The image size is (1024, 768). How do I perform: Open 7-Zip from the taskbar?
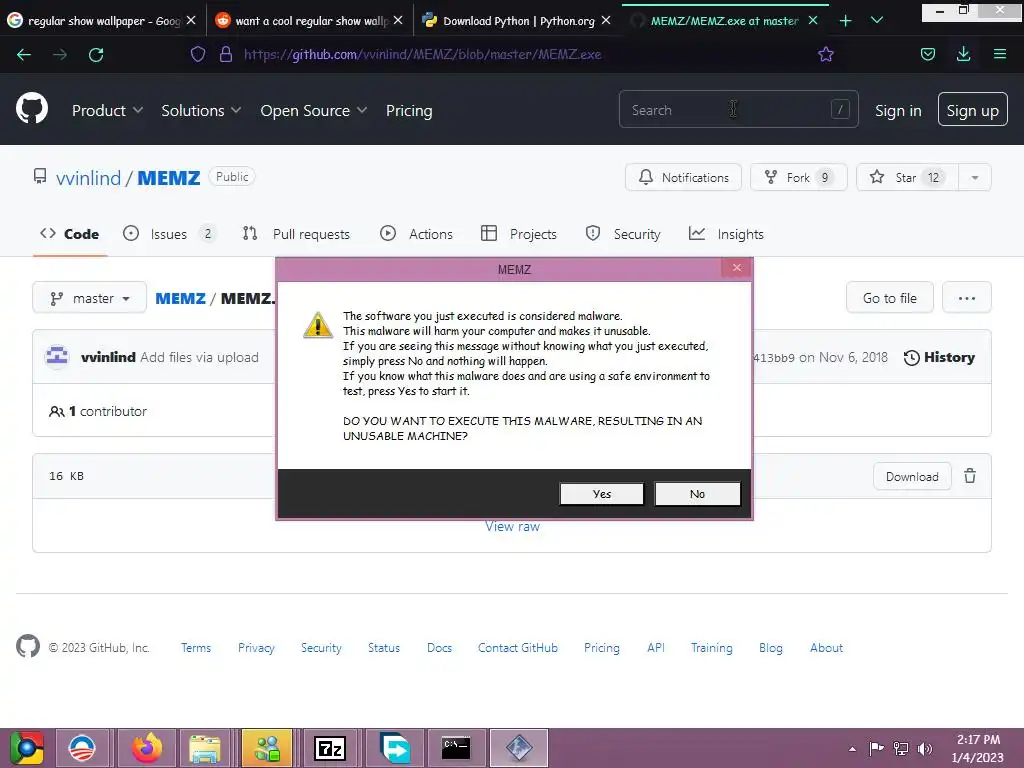click(x=330, y=748)
